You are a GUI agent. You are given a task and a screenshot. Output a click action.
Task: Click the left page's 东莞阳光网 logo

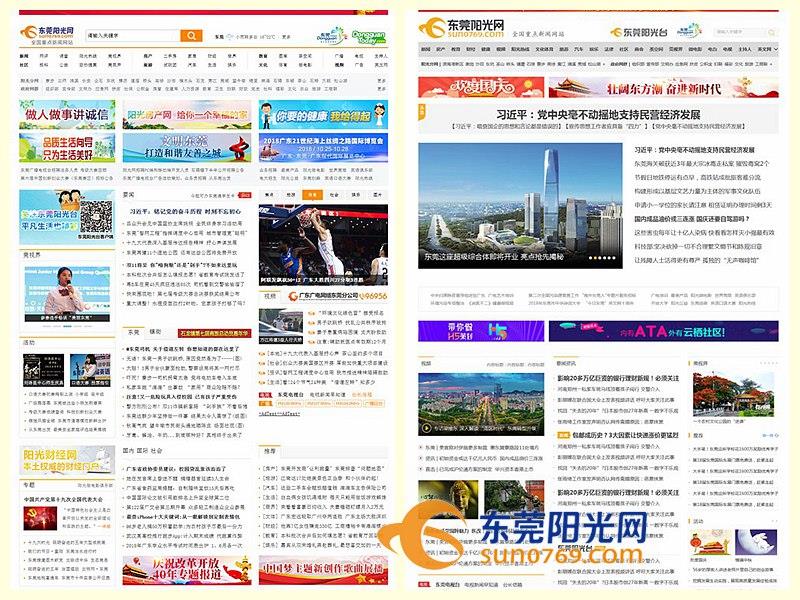point(50,36)
